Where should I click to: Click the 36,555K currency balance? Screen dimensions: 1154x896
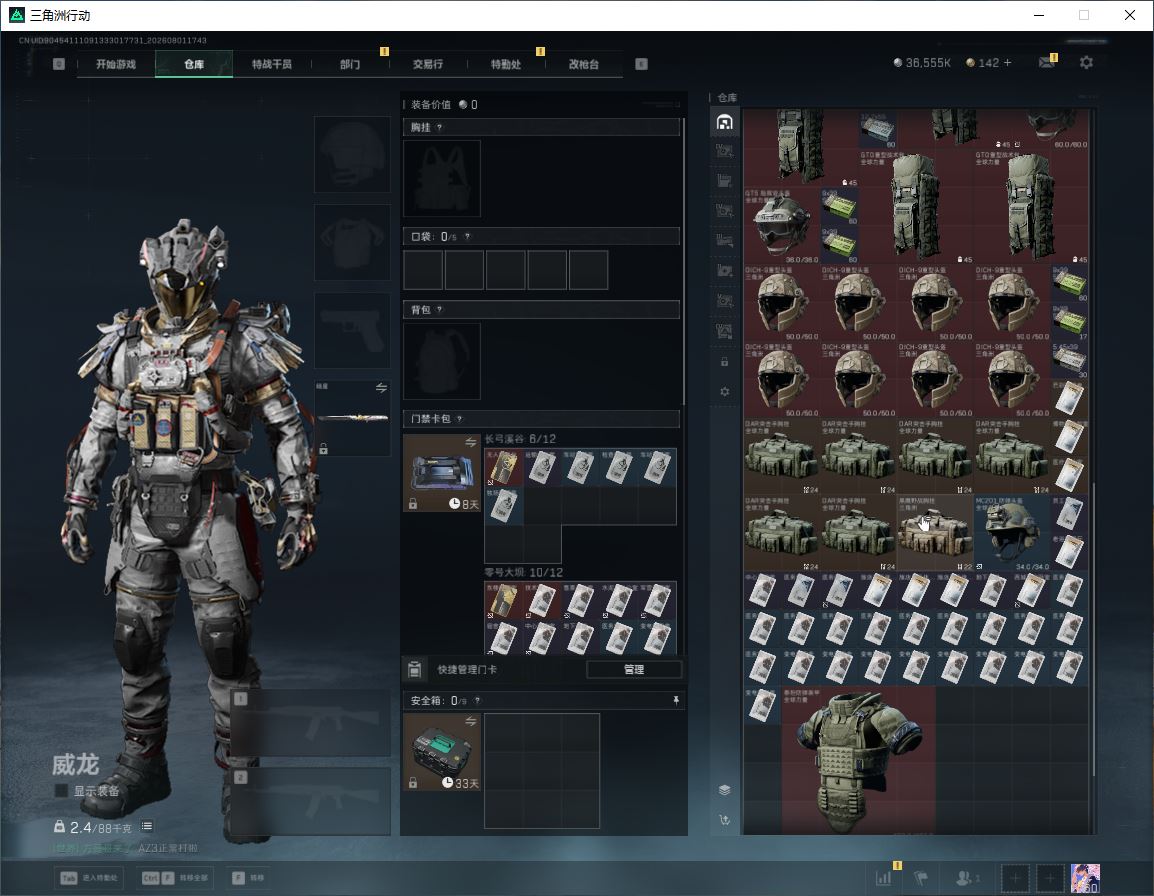click(x=921, y=63)
